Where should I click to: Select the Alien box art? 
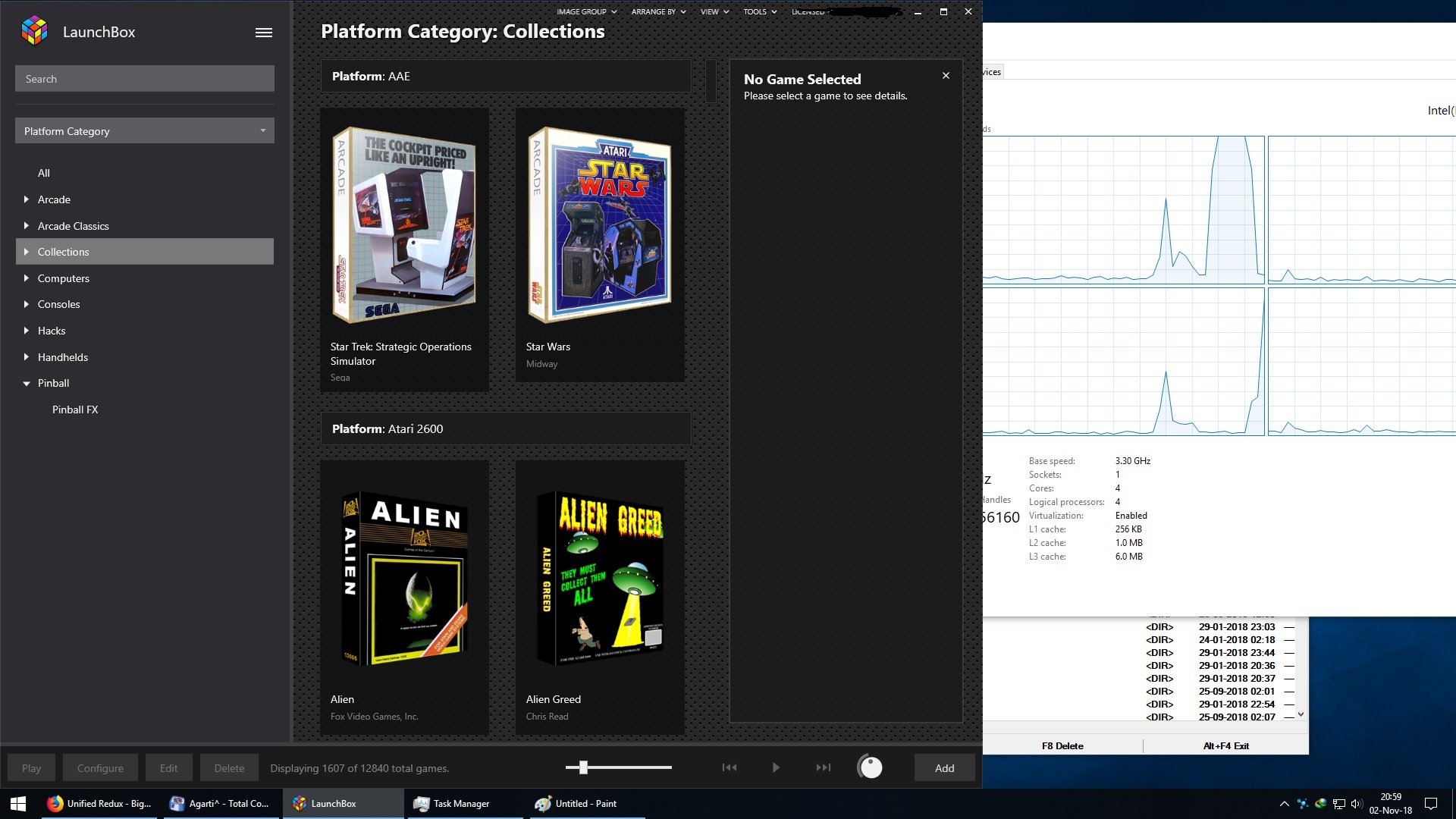click(x=404, y=579)
